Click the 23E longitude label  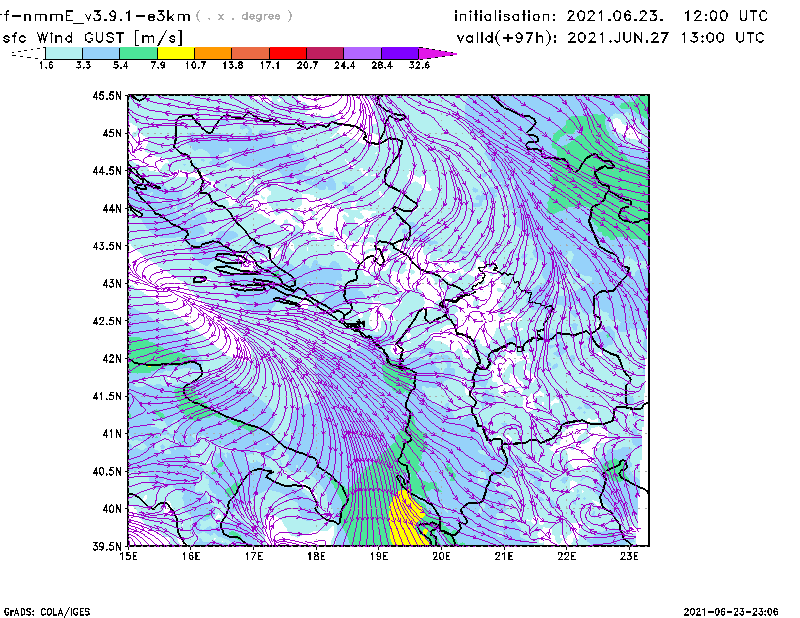point(629,556)
